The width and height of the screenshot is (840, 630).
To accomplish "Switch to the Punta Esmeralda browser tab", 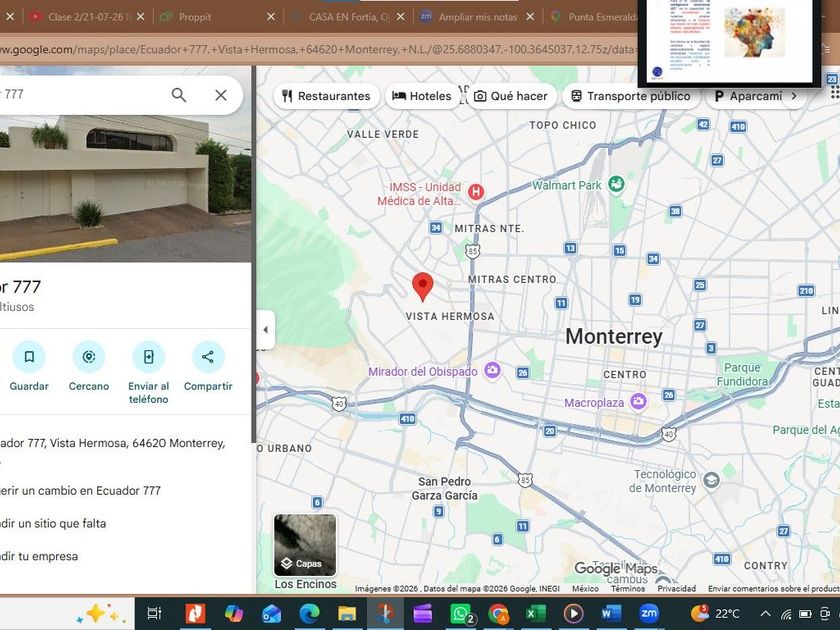I will pyautogui.click(x=595, y=17).
